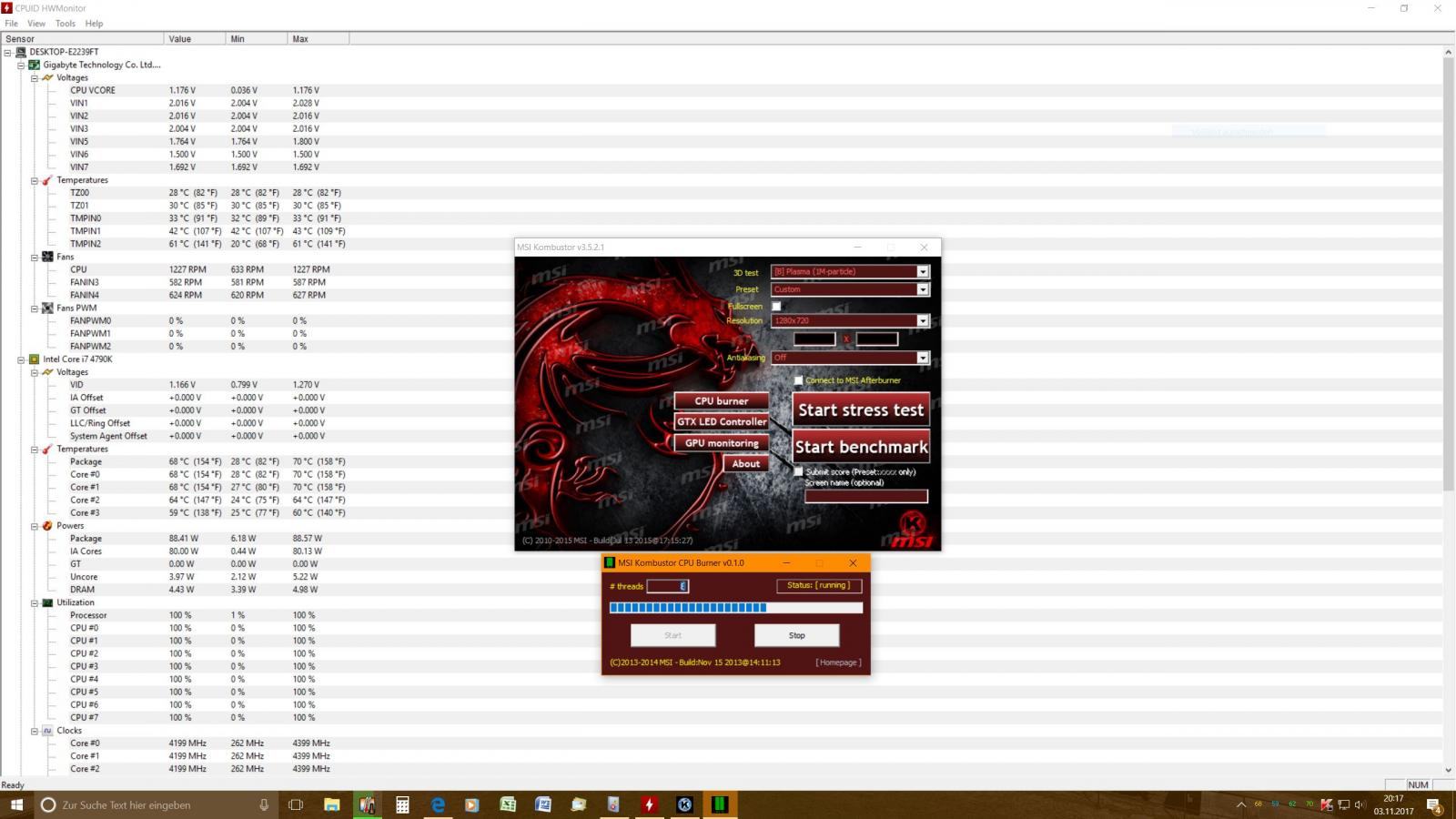Collapse the Fans PWM group
1456x819 pixels.
[35, 308]
